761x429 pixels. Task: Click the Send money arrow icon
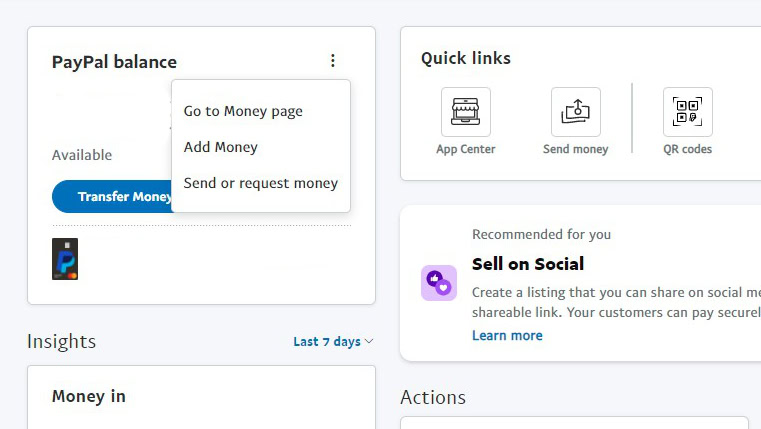[x=575, y=112]
